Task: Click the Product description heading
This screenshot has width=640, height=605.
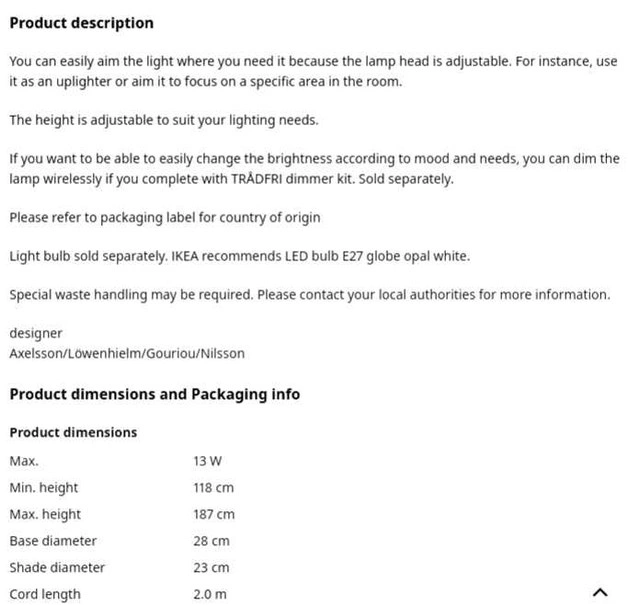Action: (82, 23)
